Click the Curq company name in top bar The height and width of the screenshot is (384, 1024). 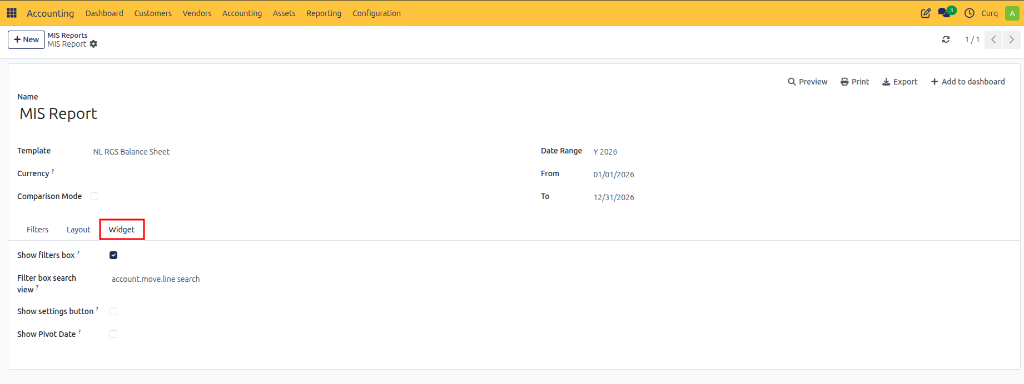click(990, 13)
